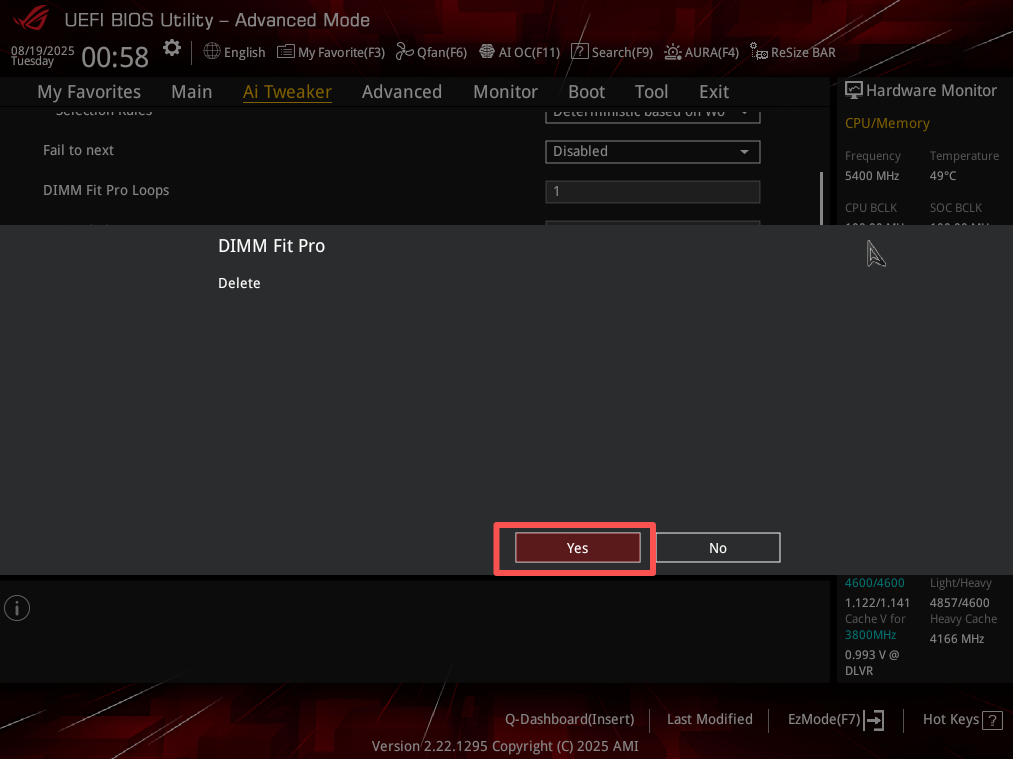Click the 08/19/2025 Tuesday date
This screenshot has width=1013, height=759.
pyautogui.click(x=42, y=56)
